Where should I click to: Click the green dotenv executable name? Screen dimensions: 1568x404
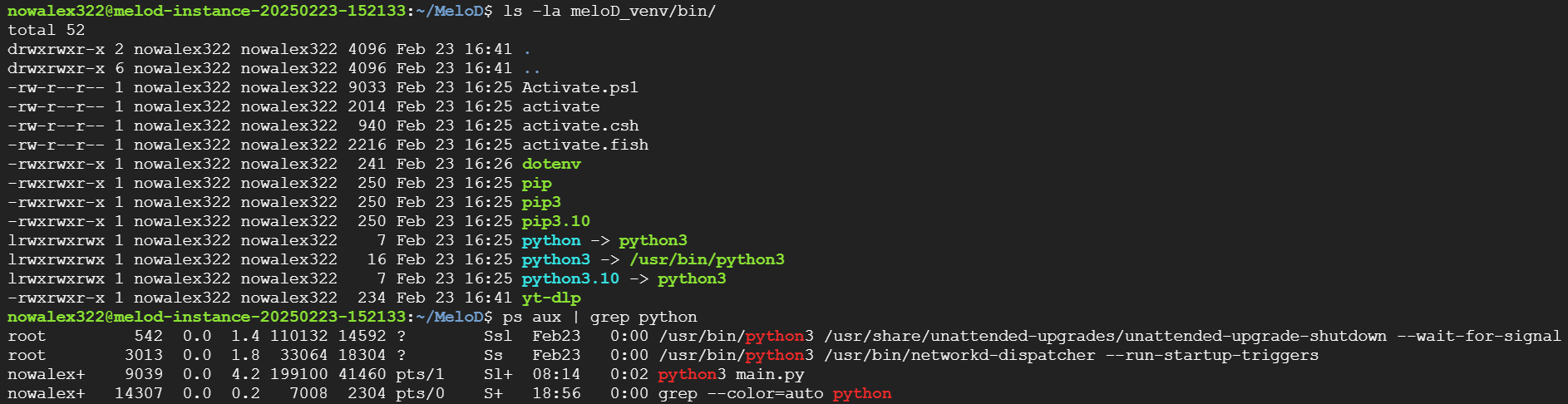551,164
